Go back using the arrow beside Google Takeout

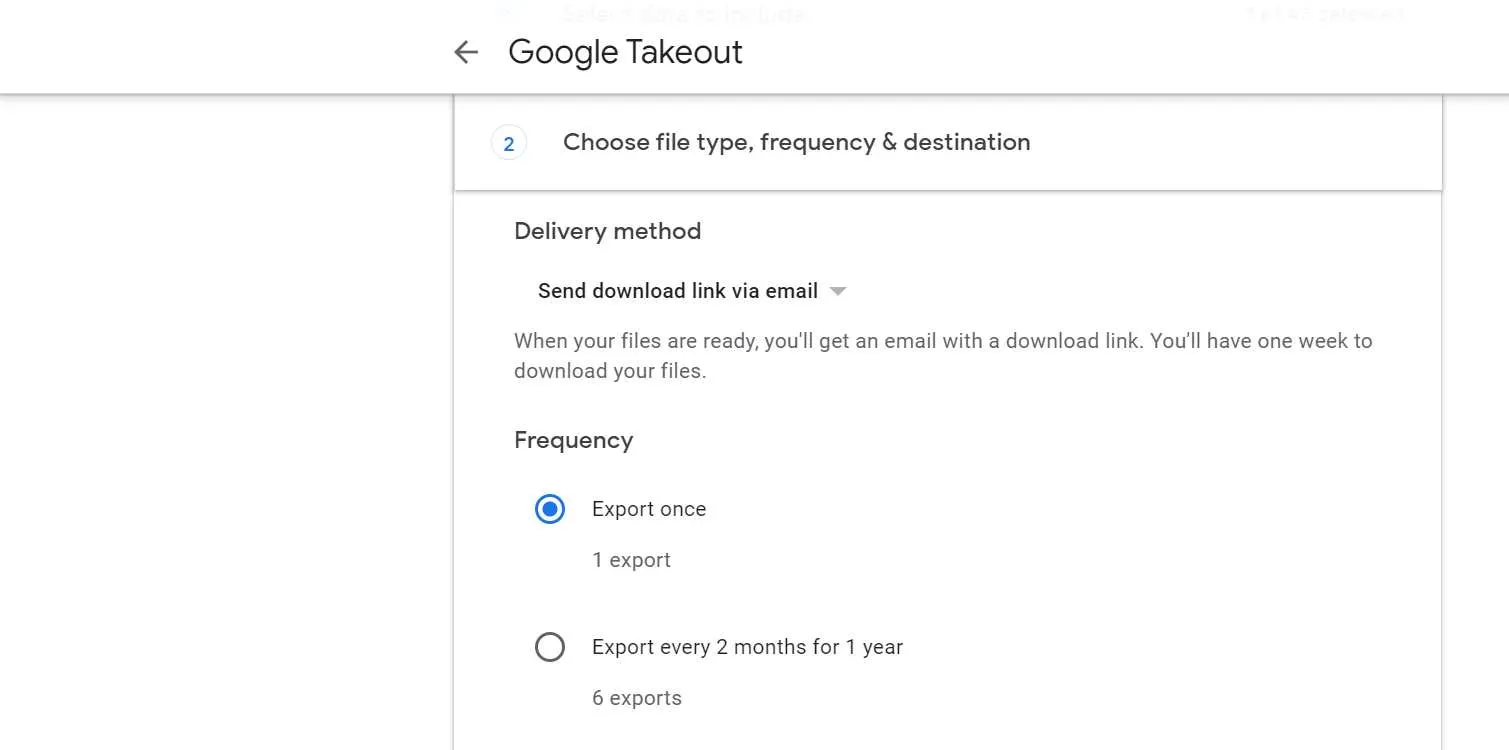click(x=466, y=52)
